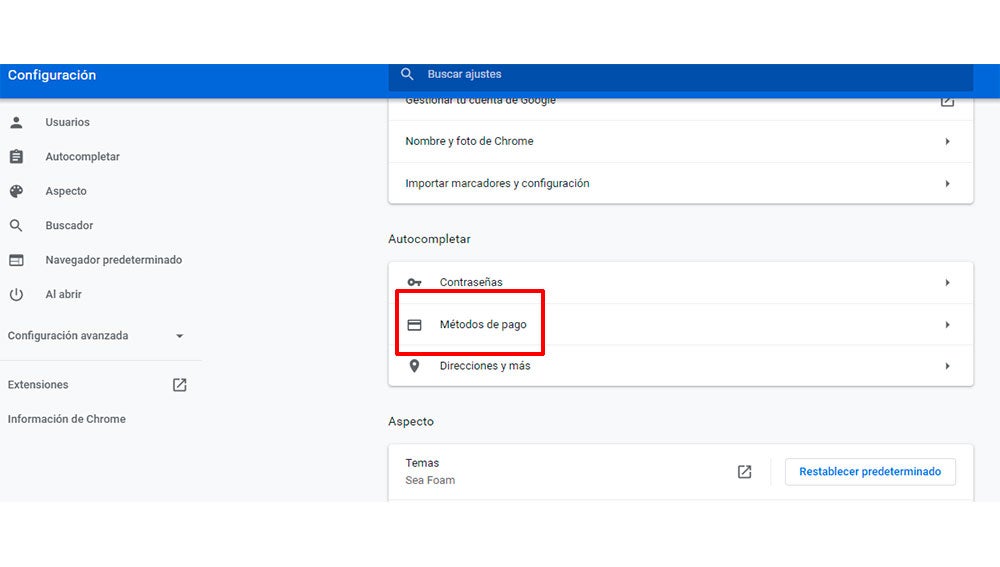Click the search magnifier icon in Buscar ajustes

click(x=407, y=74)
